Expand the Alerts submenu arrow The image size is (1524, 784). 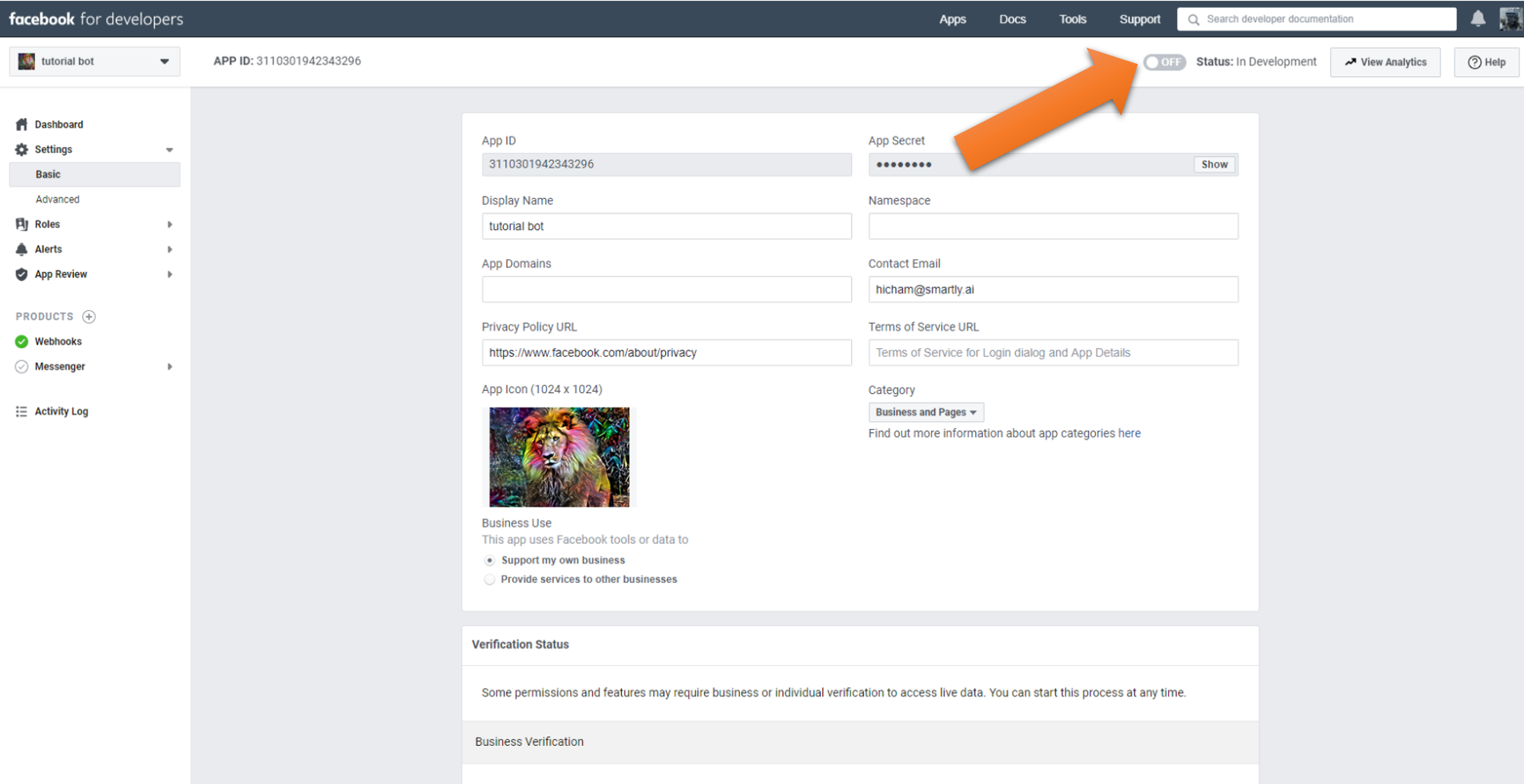coord(169,249)
